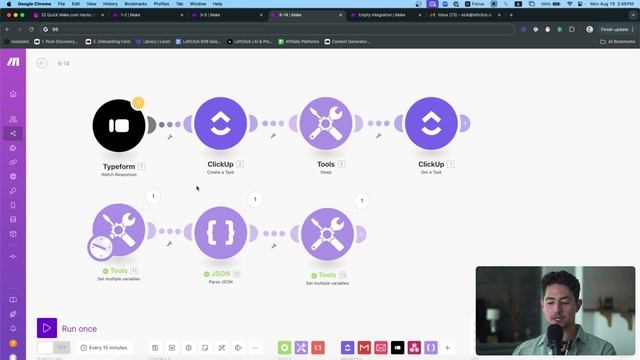This screenshot has height=360, width=640.
Task: Open purple Tools icon in bottom bar
Action: [x=301, y=348]
